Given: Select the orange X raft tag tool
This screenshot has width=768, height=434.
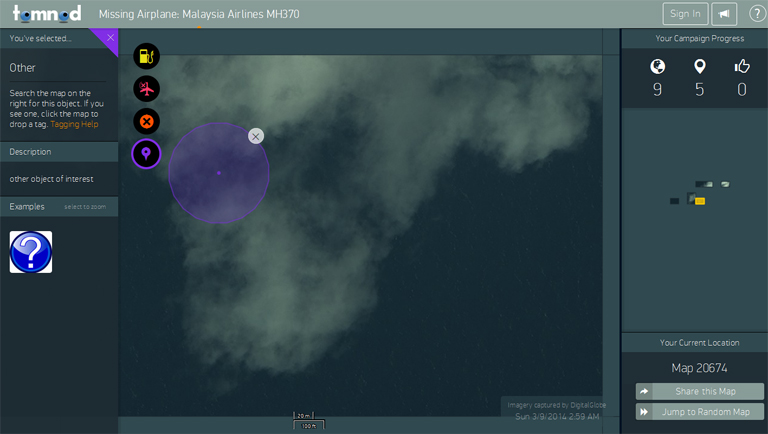Looking at the screenshot, I should pyautogui.click(x=146, y=122).
